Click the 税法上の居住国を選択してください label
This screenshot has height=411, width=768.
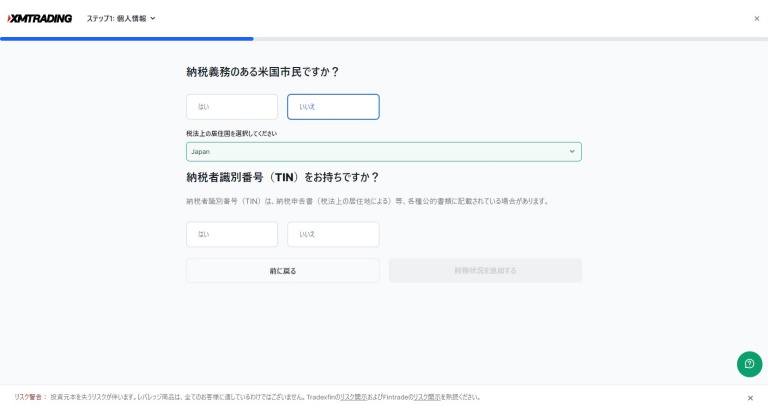pos(231,133)
